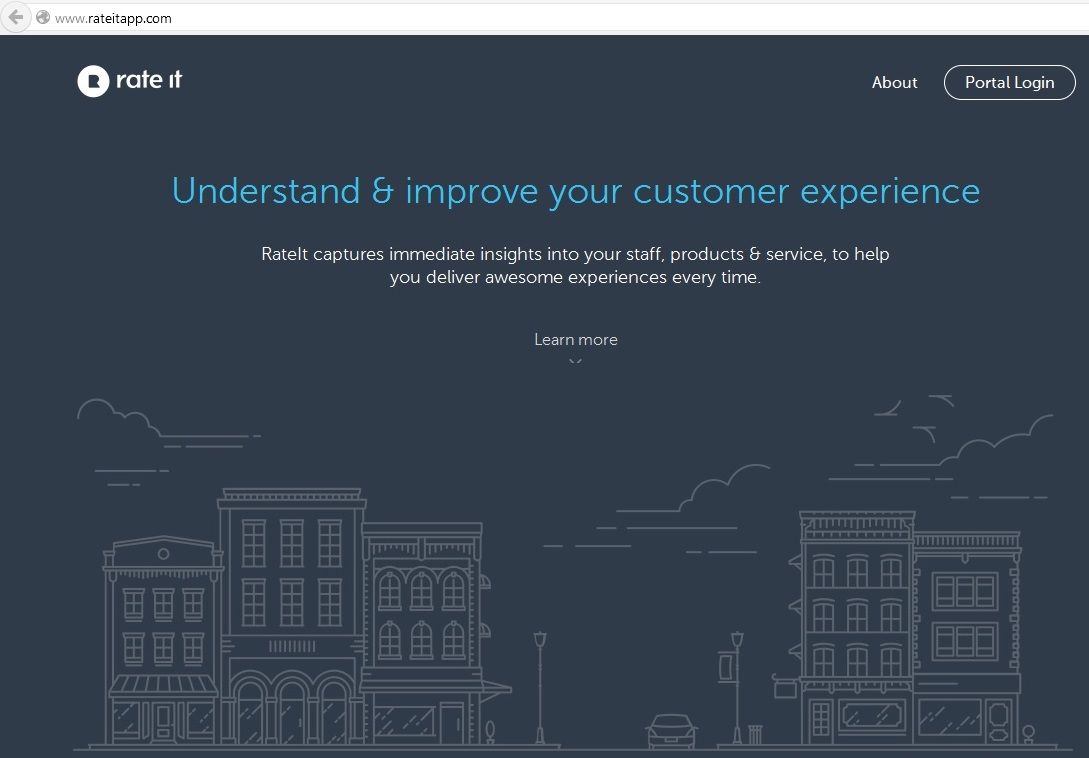Click the globe site-info icon in address bar
This screenshot has width=1089, height=758.
pyautogui.click(x=43, y=17)
